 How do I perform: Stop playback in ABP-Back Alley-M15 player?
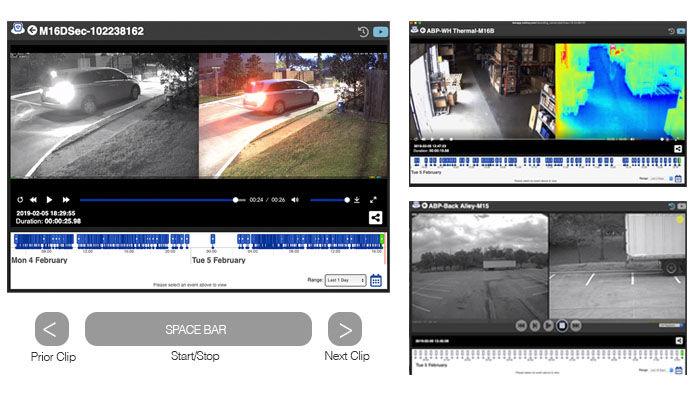click(x=563, y=325)
